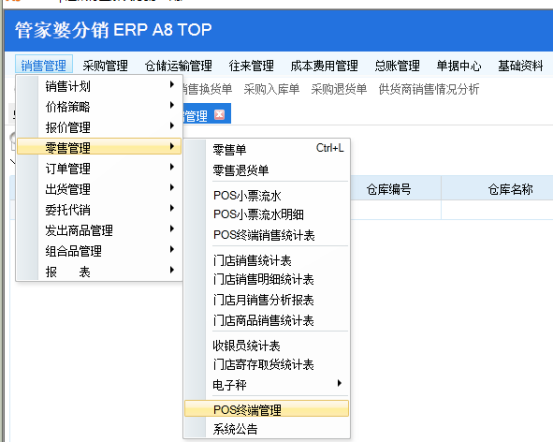
Task: Click the 销售管理 menu bar item
Action: pyautogui.click(x=44, y=65)
